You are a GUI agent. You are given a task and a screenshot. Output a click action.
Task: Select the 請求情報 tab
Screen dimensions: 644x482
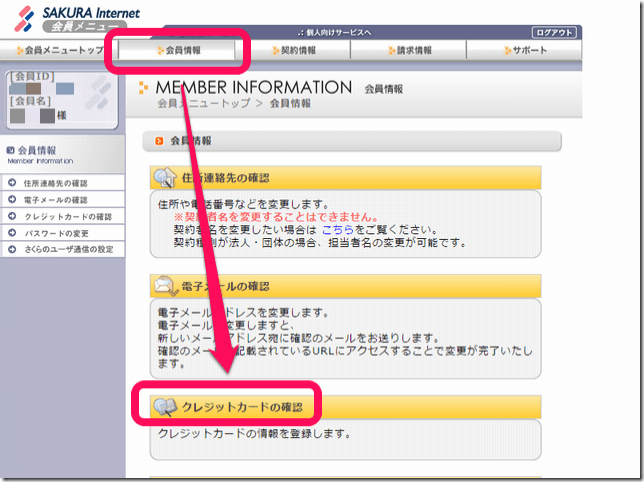coord(412,50)
